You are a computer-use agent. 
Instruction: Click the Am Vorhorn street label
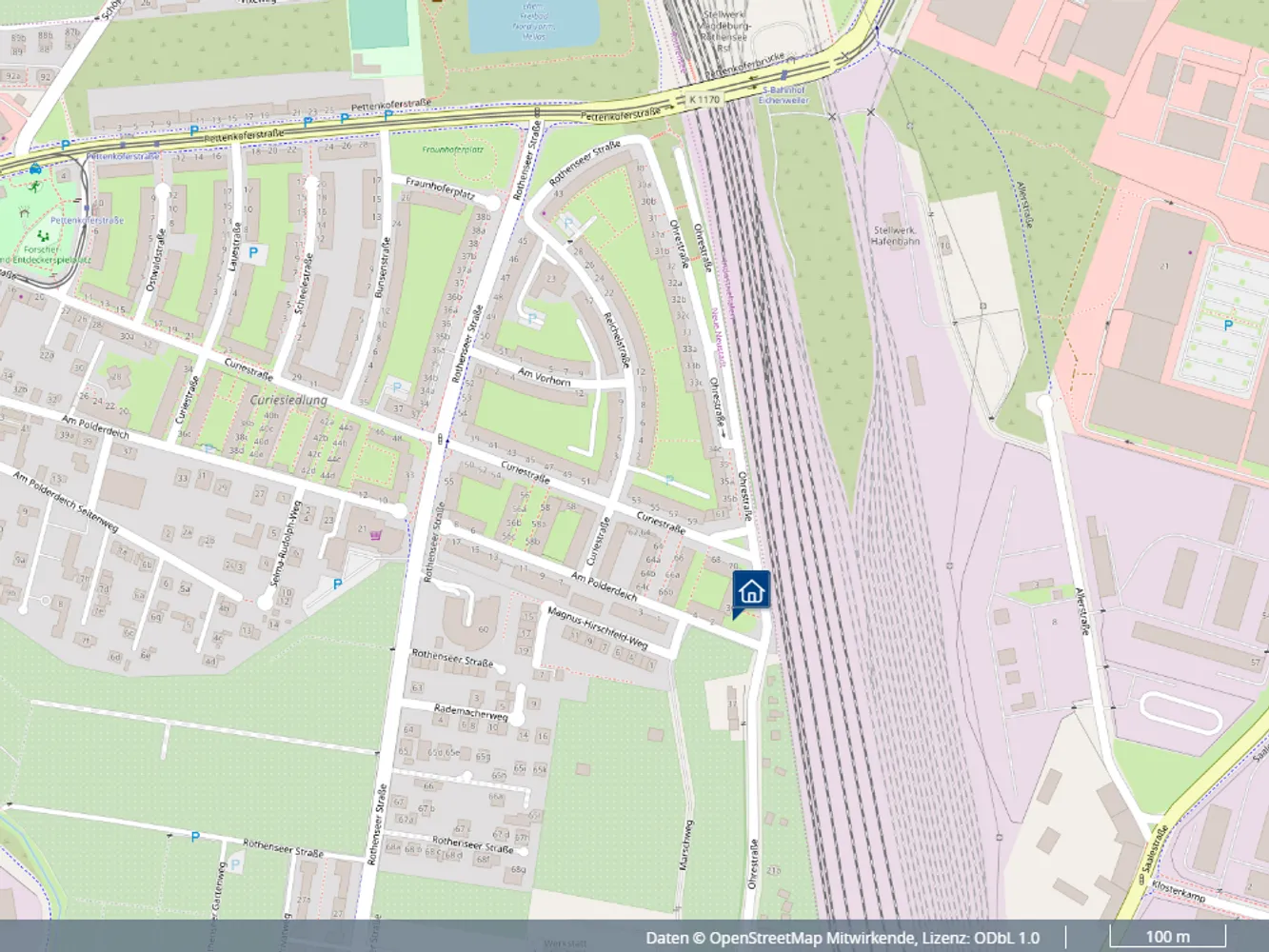click(x=544, y=376)
